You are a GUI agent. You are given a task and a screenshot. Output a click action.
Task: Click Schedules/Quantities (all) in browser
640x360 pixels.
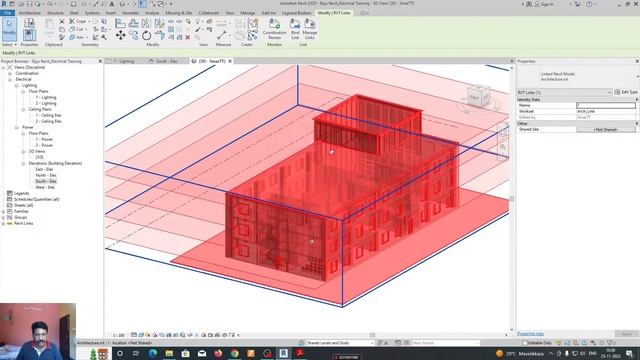click(36, 199)
